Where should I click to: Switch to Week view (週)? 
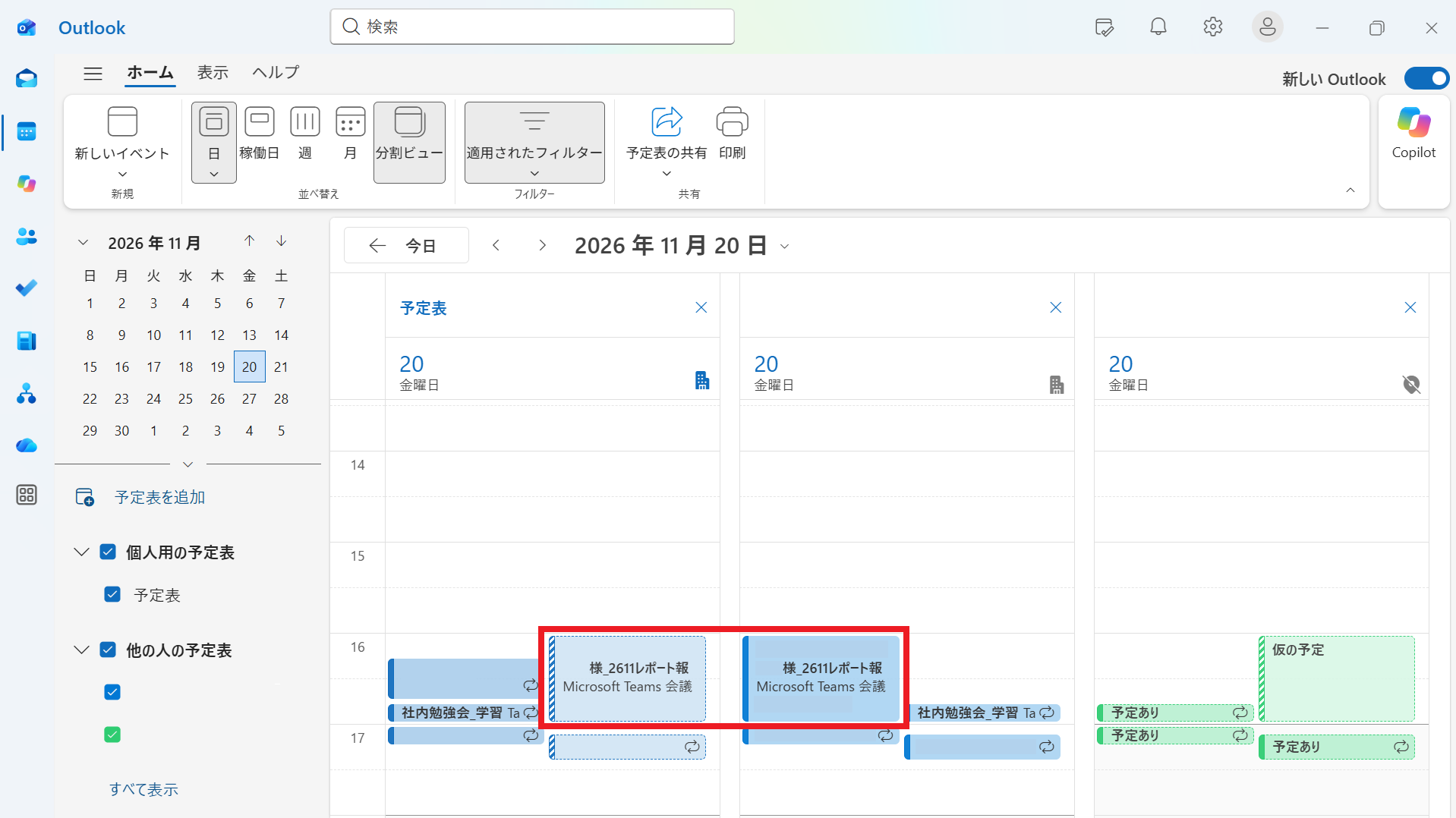click(x=305, y=135)
